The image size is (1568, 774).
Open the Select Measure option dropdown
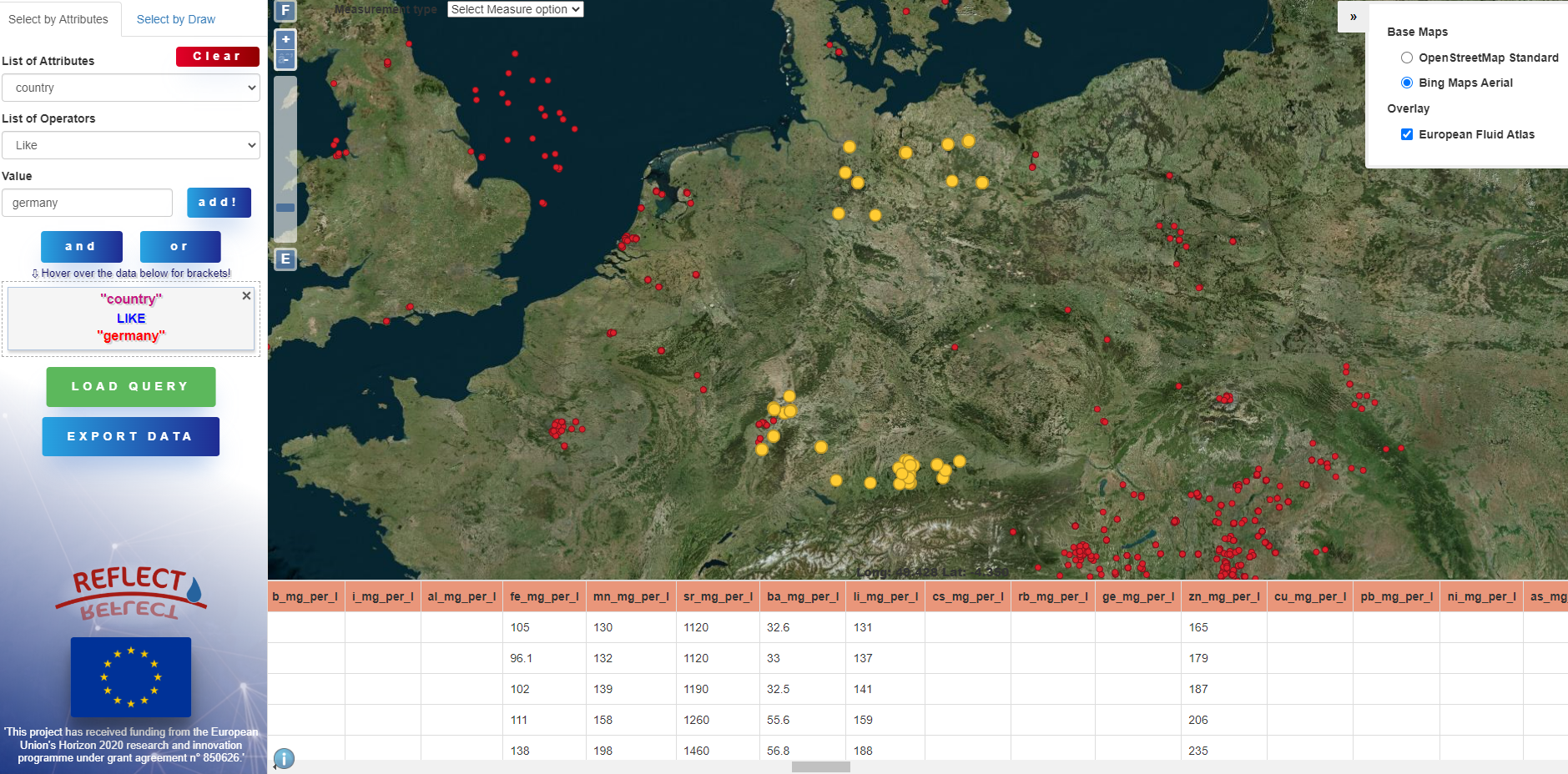515,9
